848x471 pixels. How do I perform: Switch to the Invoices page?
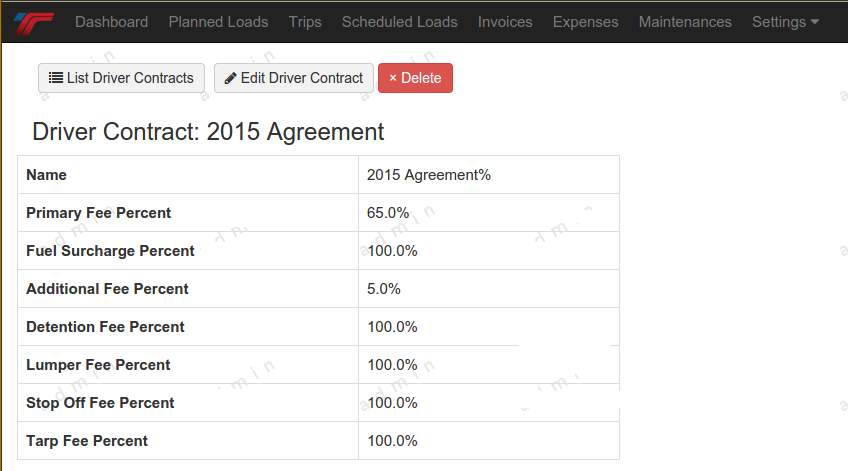click(x=505, y=22)
